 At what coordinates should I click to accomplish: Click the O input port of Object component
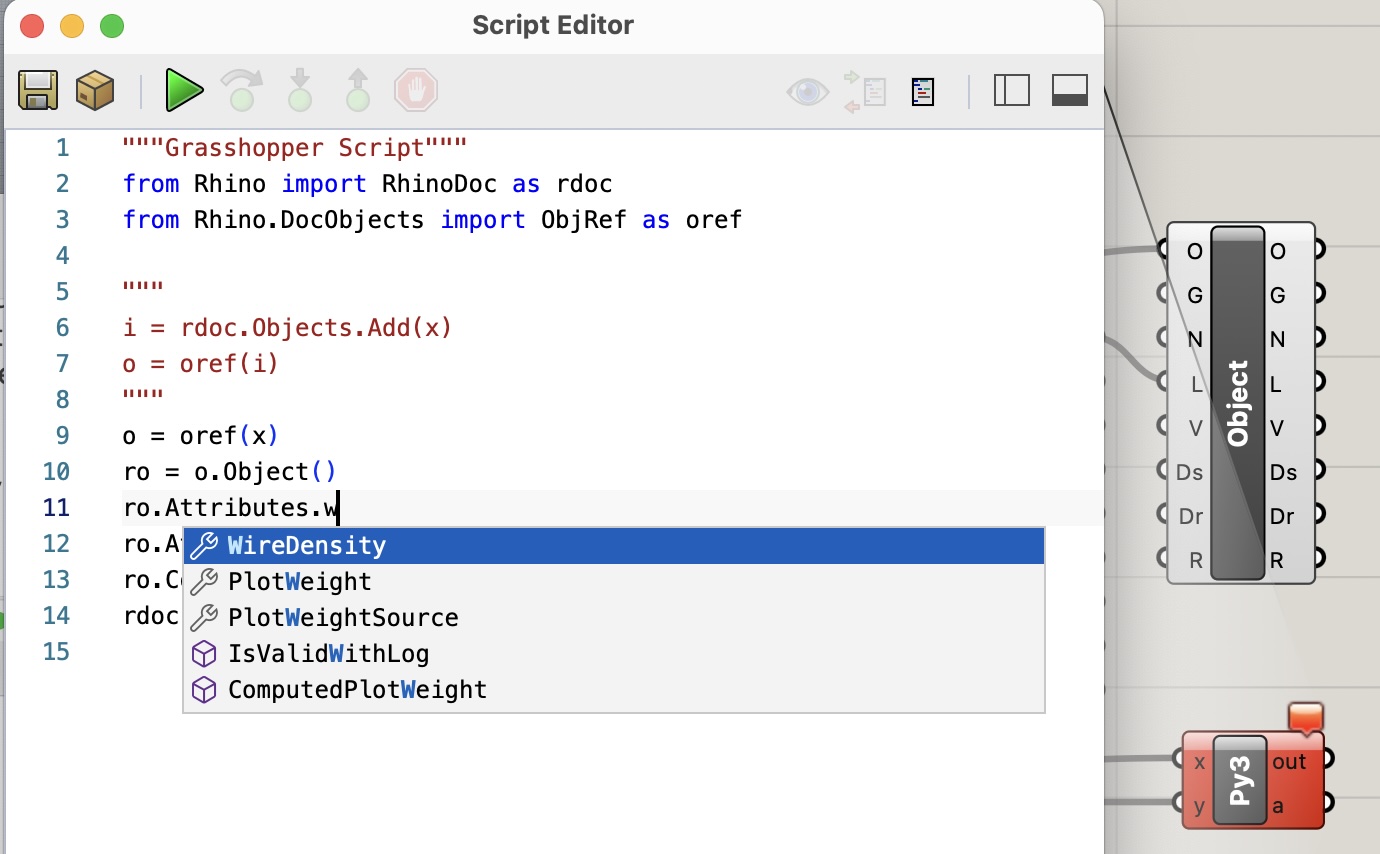1163,249
